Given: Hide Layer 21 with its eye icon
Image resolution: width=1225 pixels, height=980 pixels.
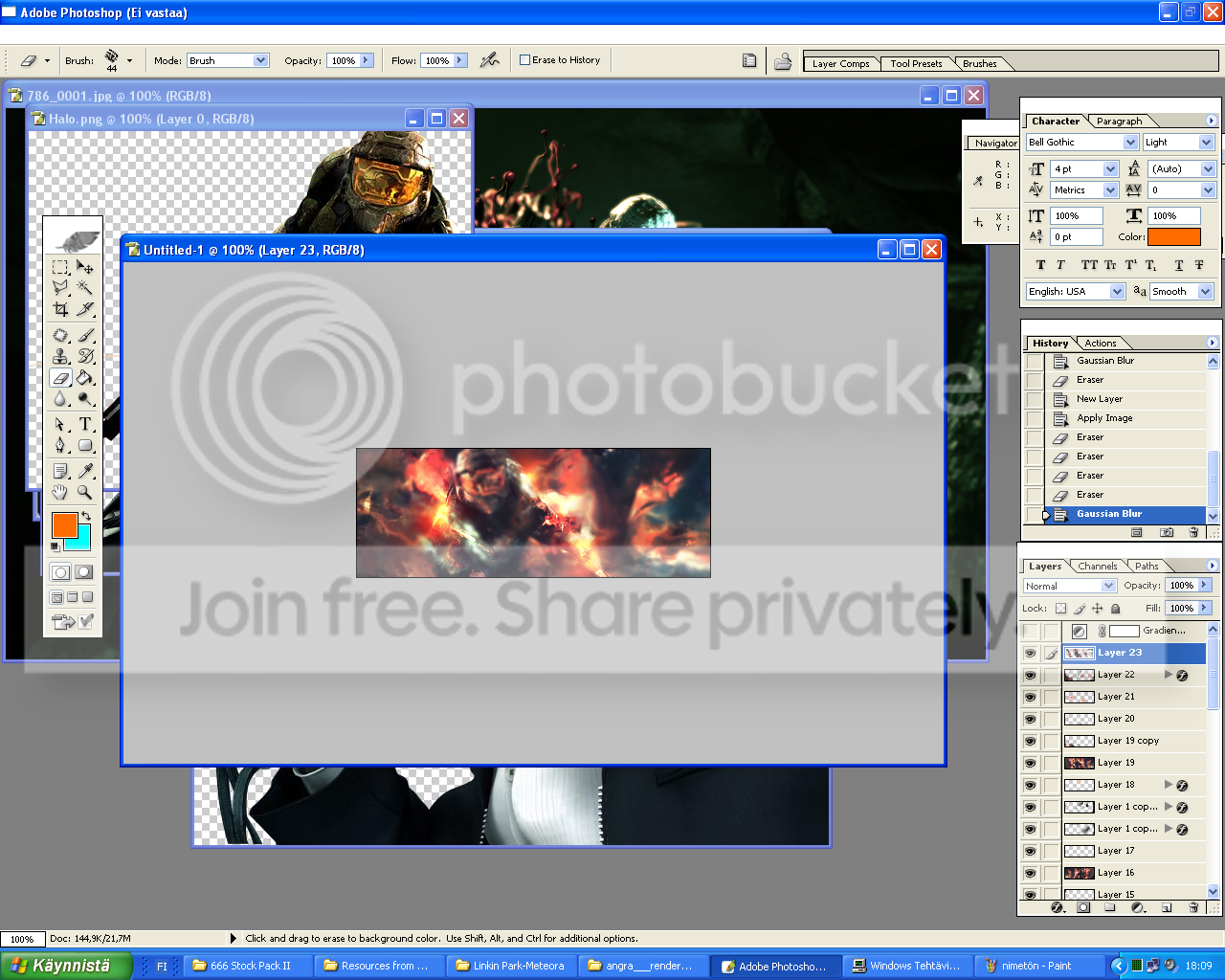Looking at the screenshot, I should pyautogui.click(x=1031, y=697).
